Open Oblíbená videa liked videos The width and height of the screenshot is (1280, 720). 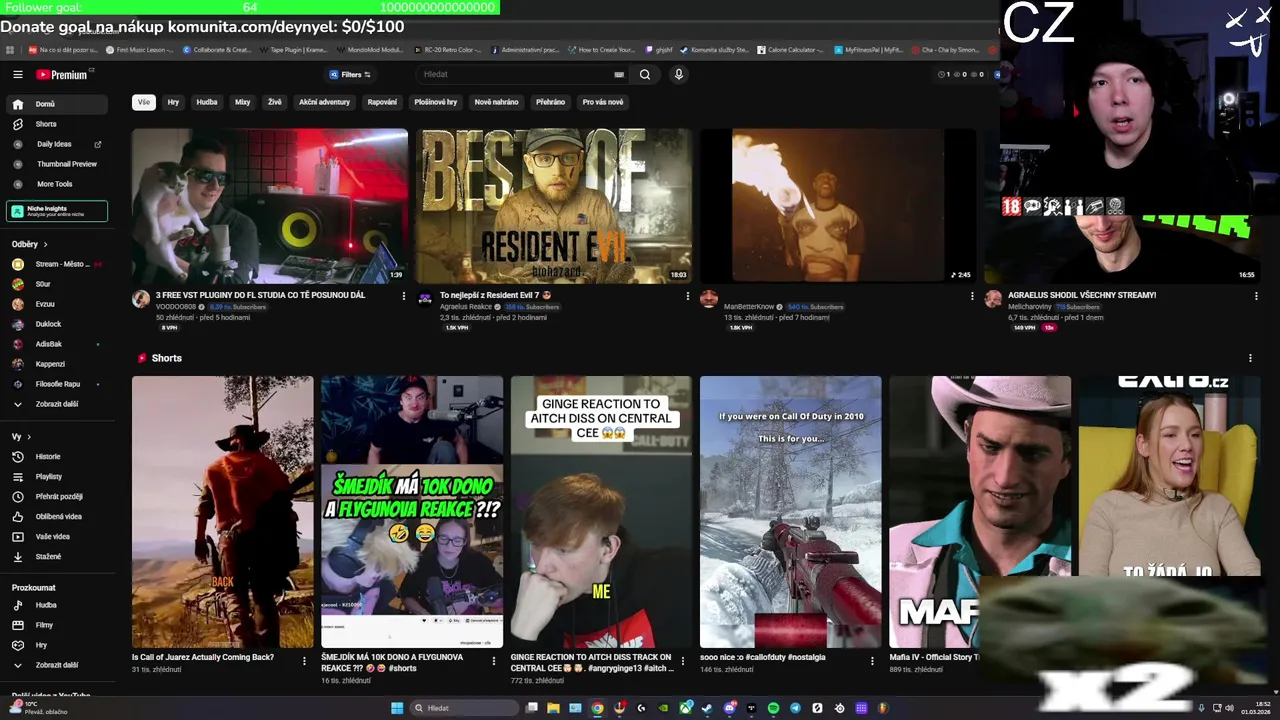(57, 516)
